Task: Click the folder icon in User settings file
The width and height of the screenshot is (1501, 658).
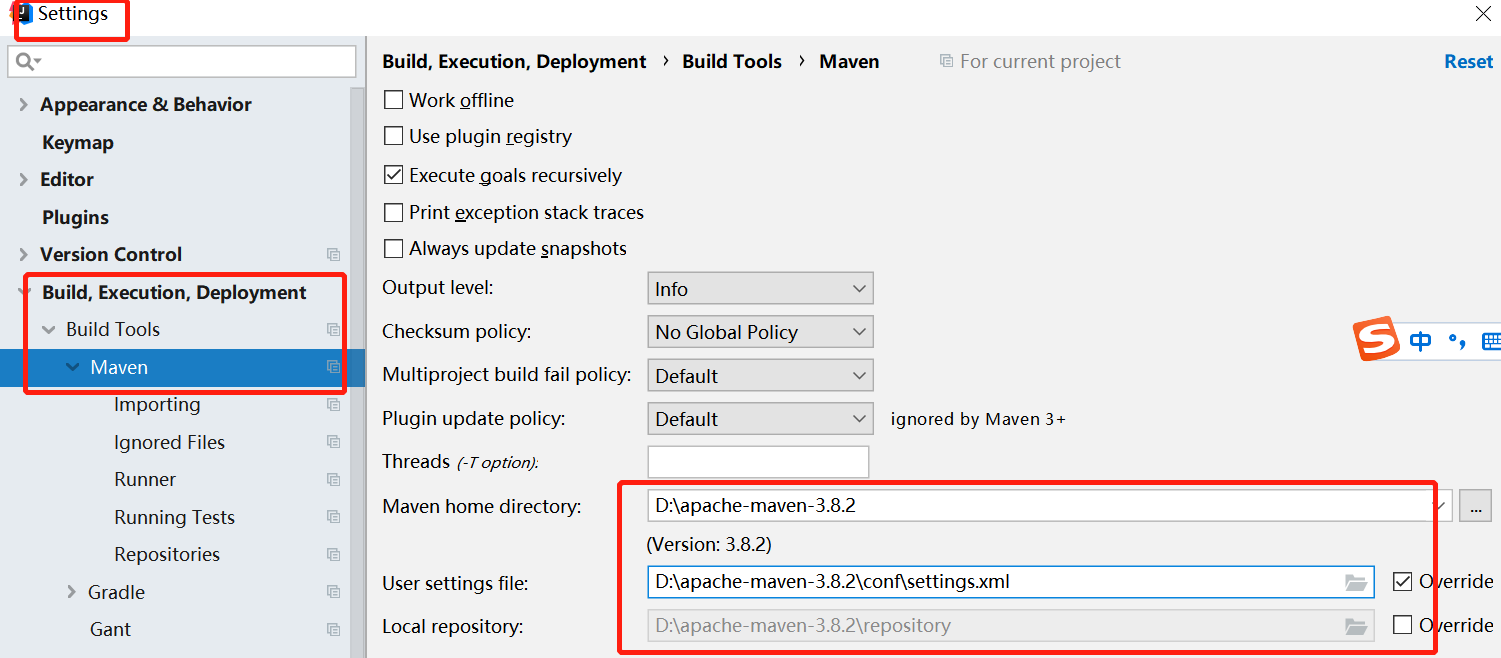Action: tap(1355, 582)
